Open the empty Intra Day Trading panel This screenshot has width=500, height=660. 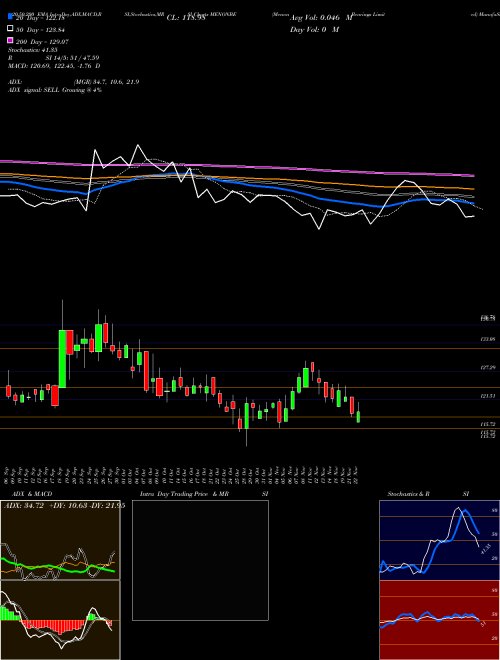[200, 560]
